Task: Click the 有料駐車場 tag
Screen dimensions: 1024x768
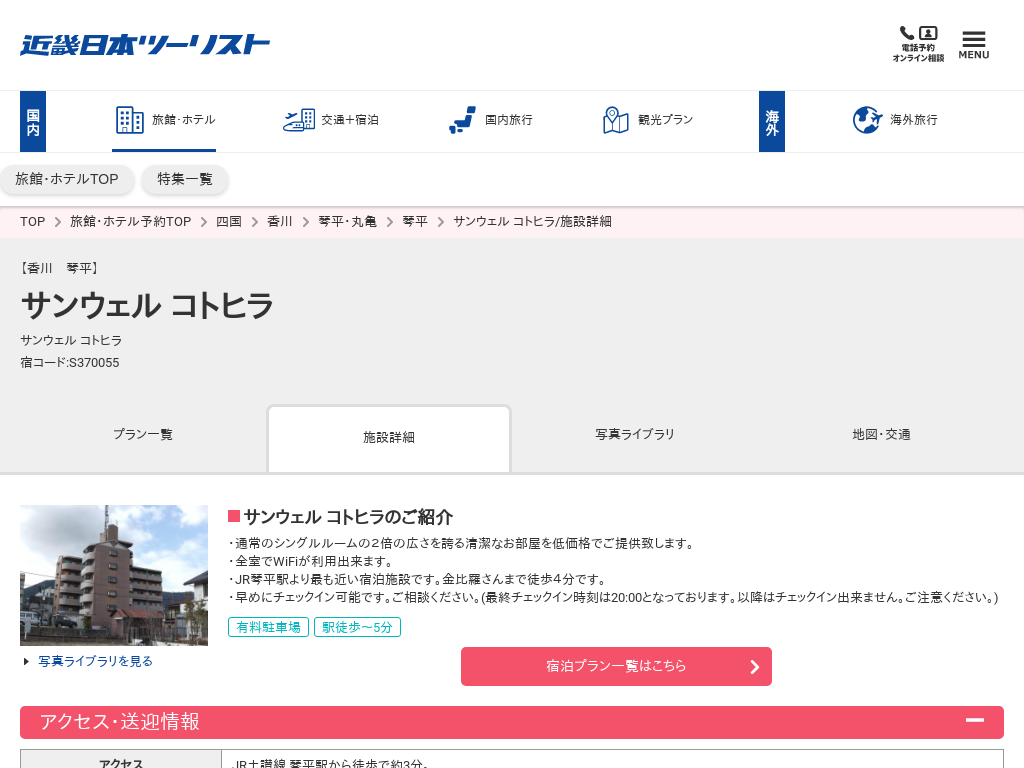Action: [x=268, y=627]
